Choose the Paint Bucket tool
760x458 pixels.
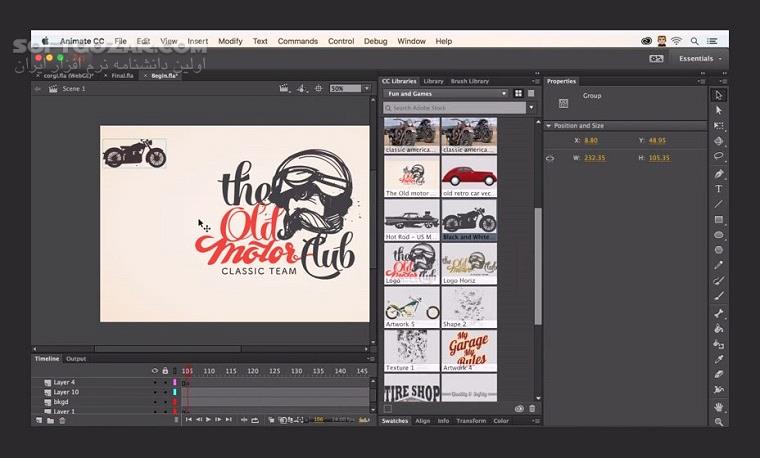tap(719, 329)
